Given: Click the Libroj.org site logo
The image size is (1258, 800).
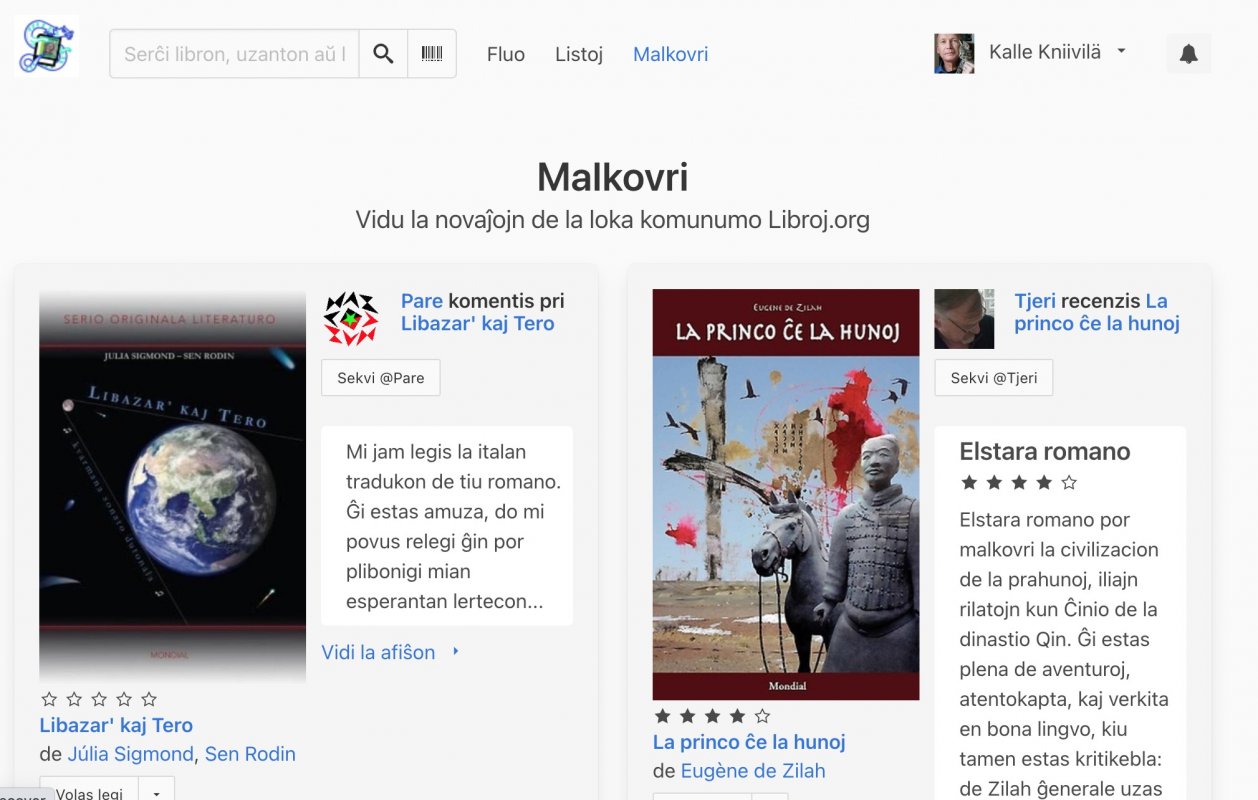Looking at the screenshot, I should point(48,46).
